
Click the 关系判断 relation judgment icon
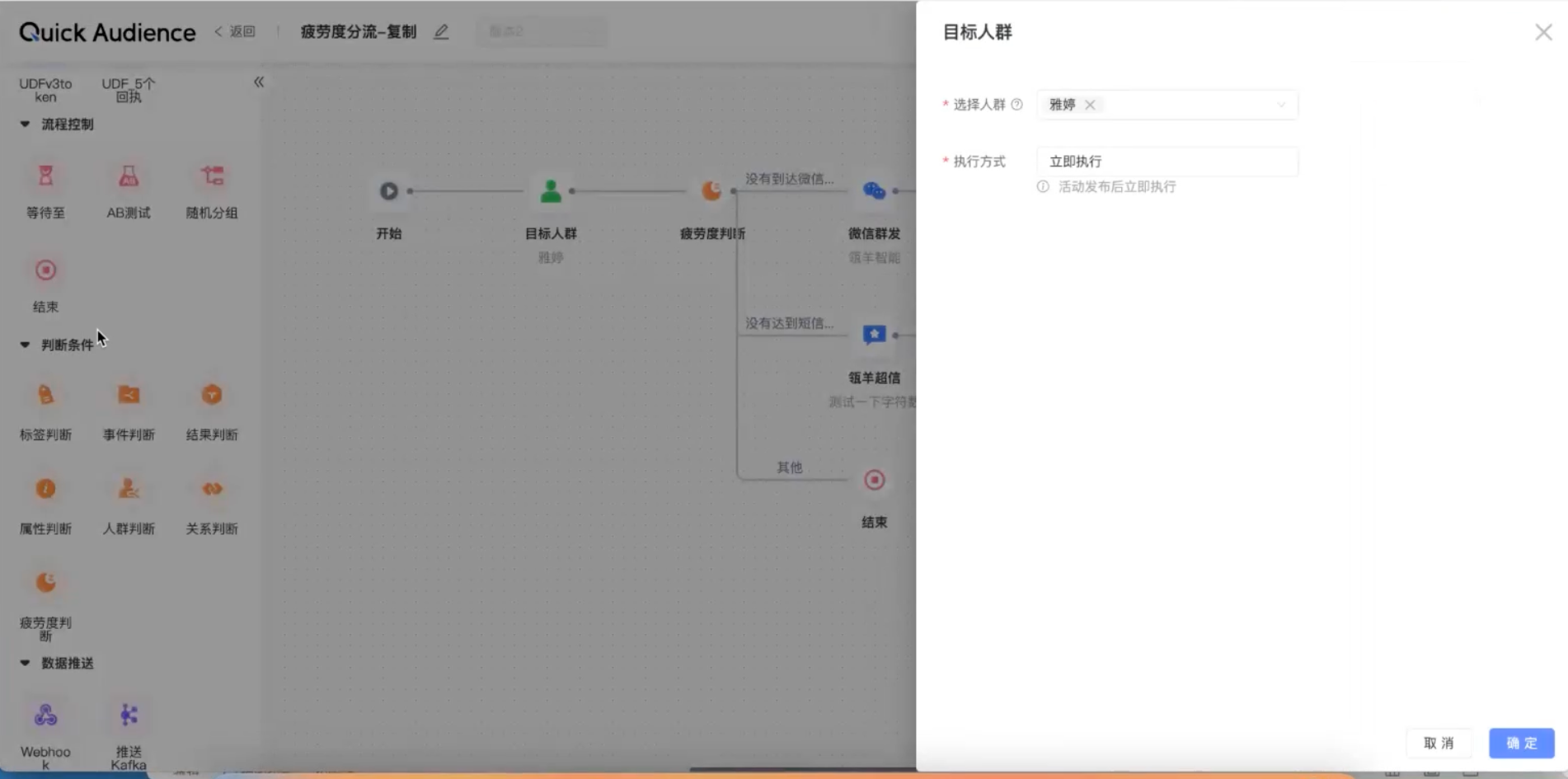tap(212, 489)
